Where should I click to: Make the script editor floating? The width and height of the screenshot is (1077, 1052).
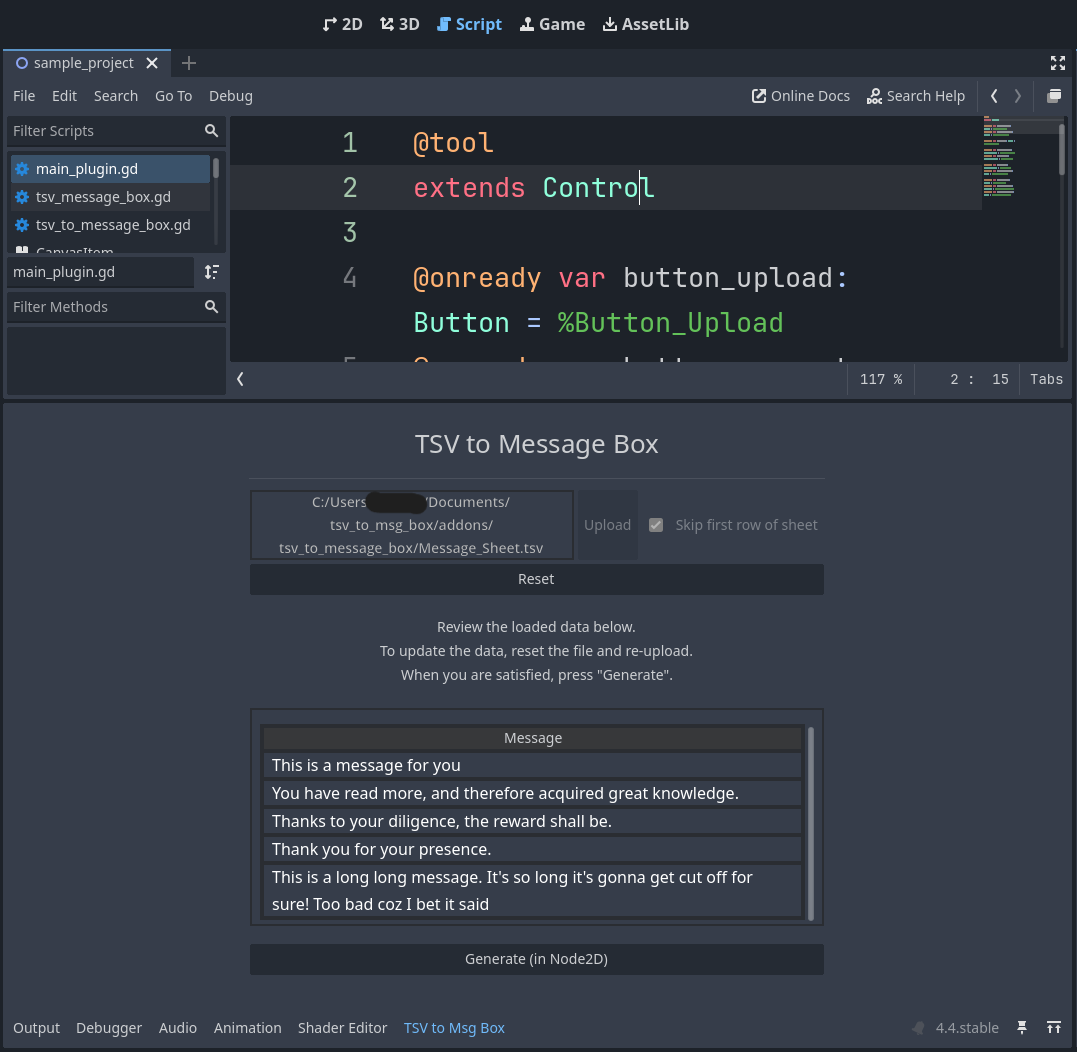[1054, 96]
